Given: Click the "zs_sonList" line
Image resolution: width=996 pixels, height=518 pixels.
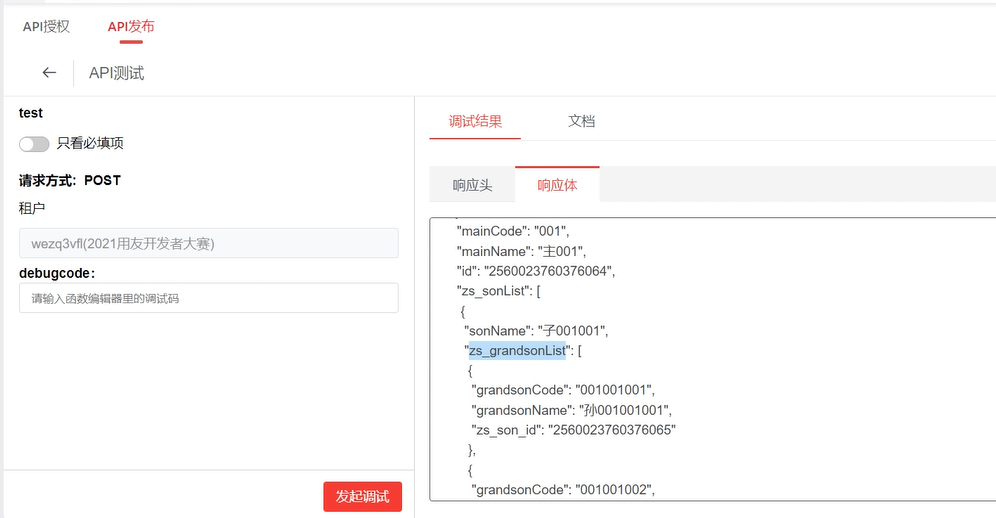Looking at the screenshot, I should (x=499, y=291).
